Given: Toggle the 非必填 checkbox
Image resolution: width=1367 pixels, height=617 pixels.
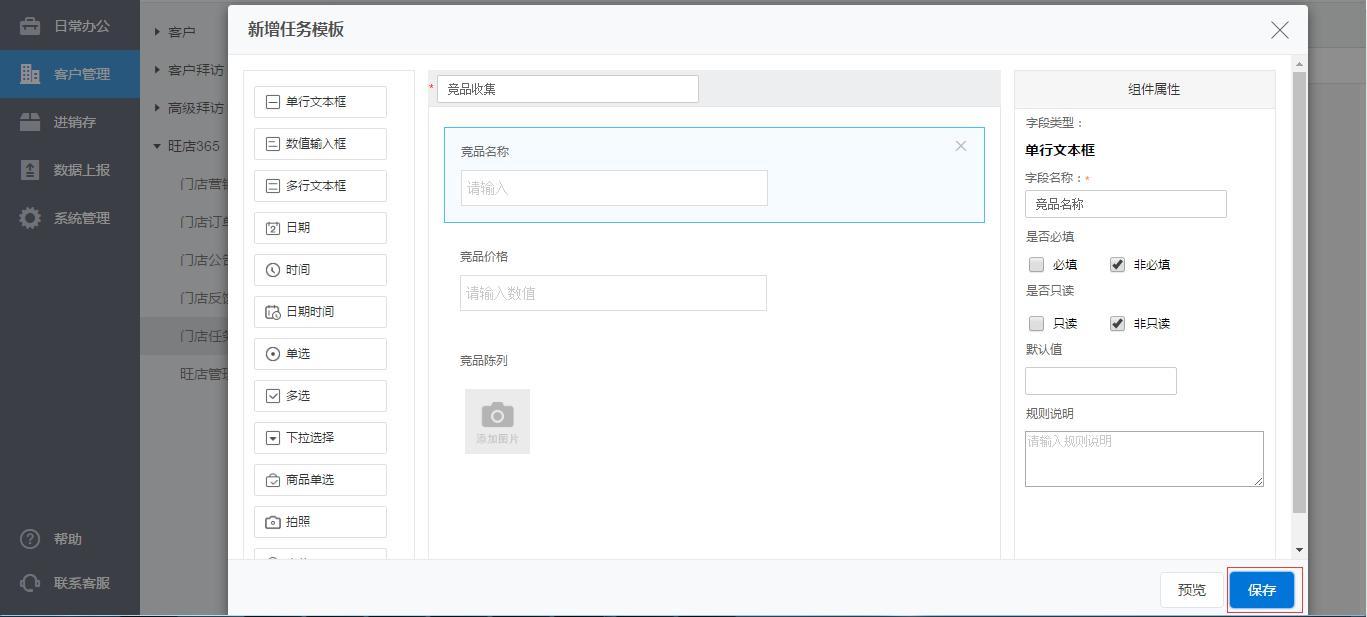Looking at the screenshot, I should point(1117,265).
